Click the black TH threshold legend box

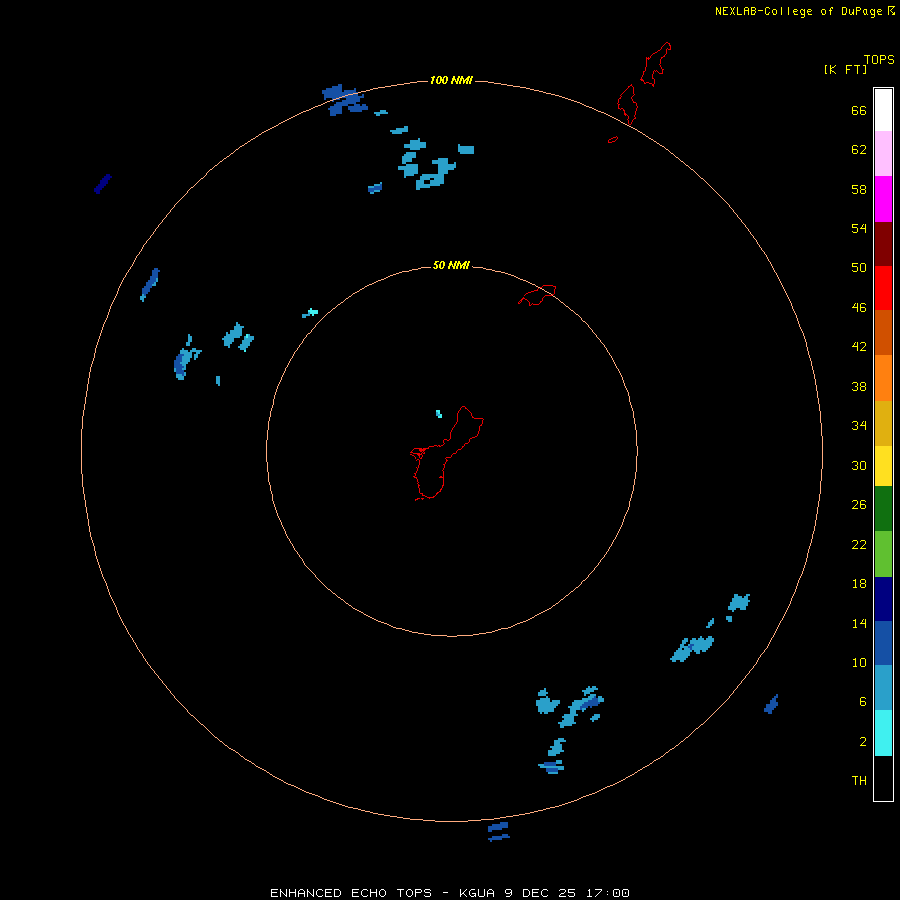[x=883, y=778]
